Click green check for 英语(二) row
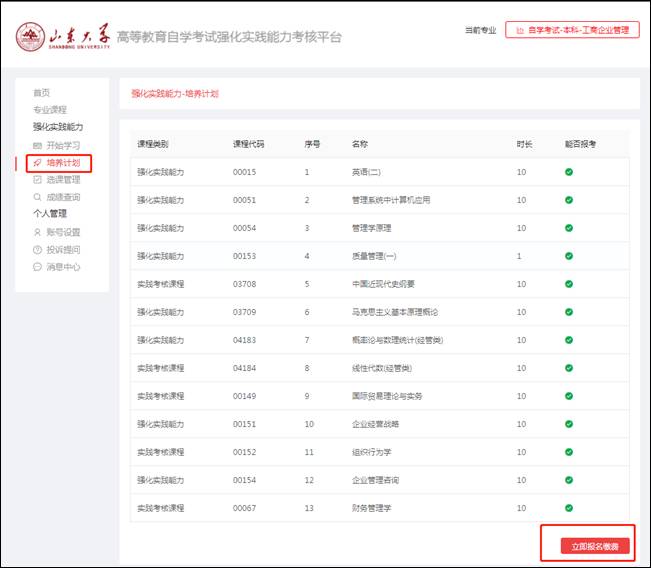 pyautogui.click(x=569, y=172)
